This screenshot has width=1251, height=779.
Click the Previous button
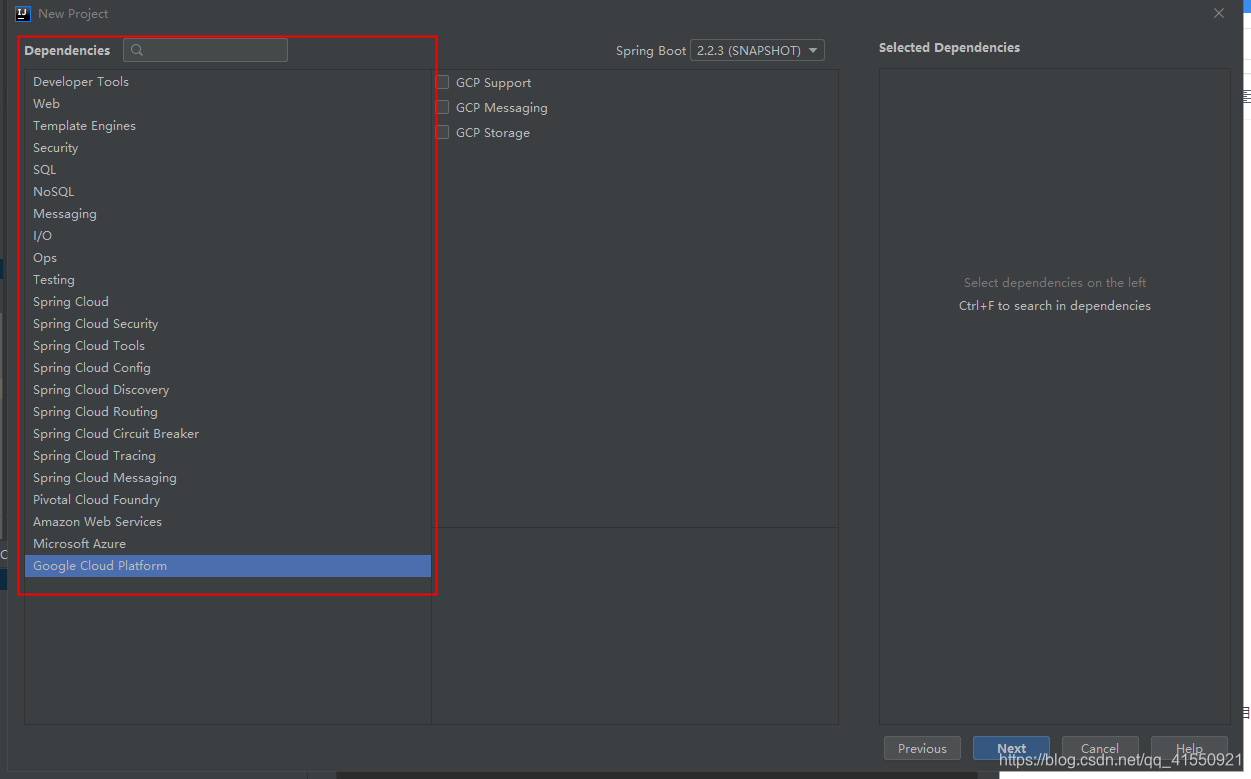click(922, 748)
